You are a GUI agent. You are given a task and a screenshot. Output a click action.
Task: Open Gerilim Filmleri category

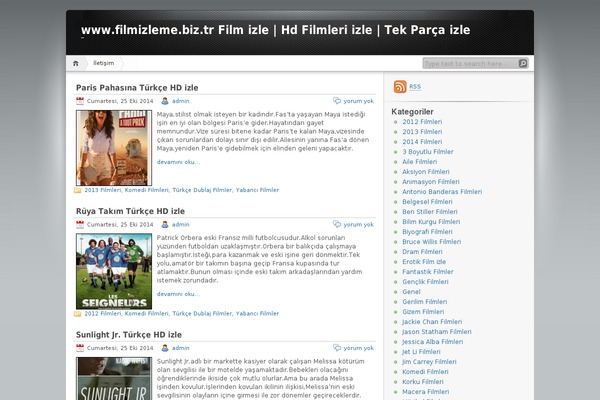tap(425, 302)
